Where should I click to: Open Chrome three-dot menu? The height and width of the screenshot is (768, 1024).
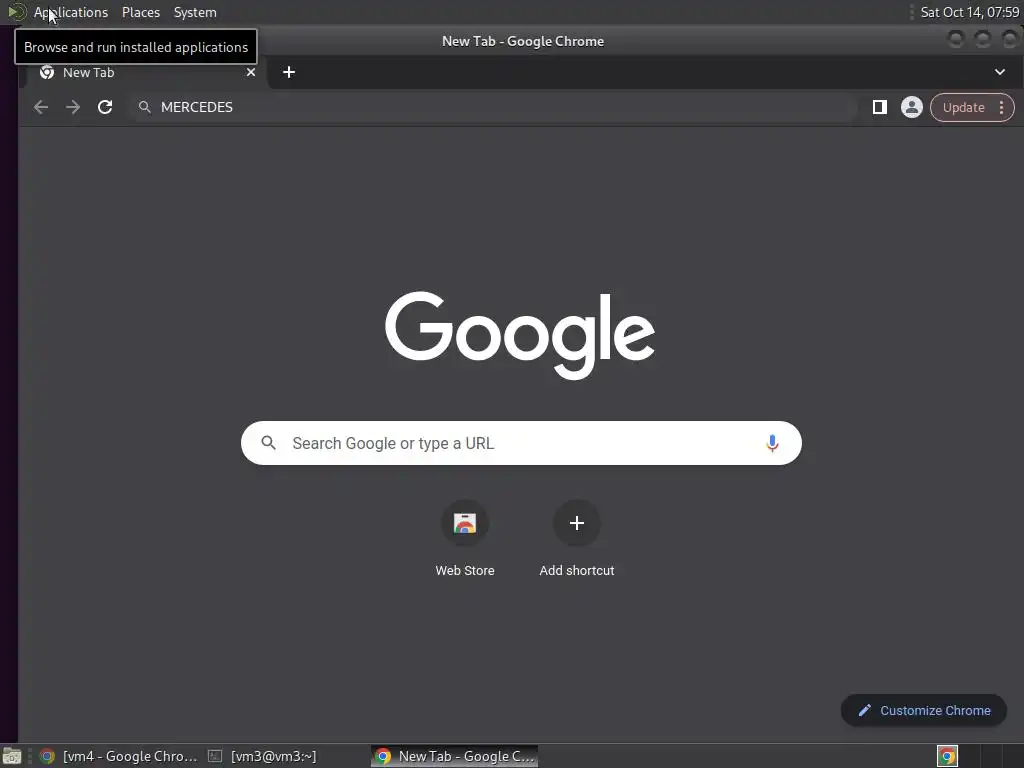point(1001,108)
